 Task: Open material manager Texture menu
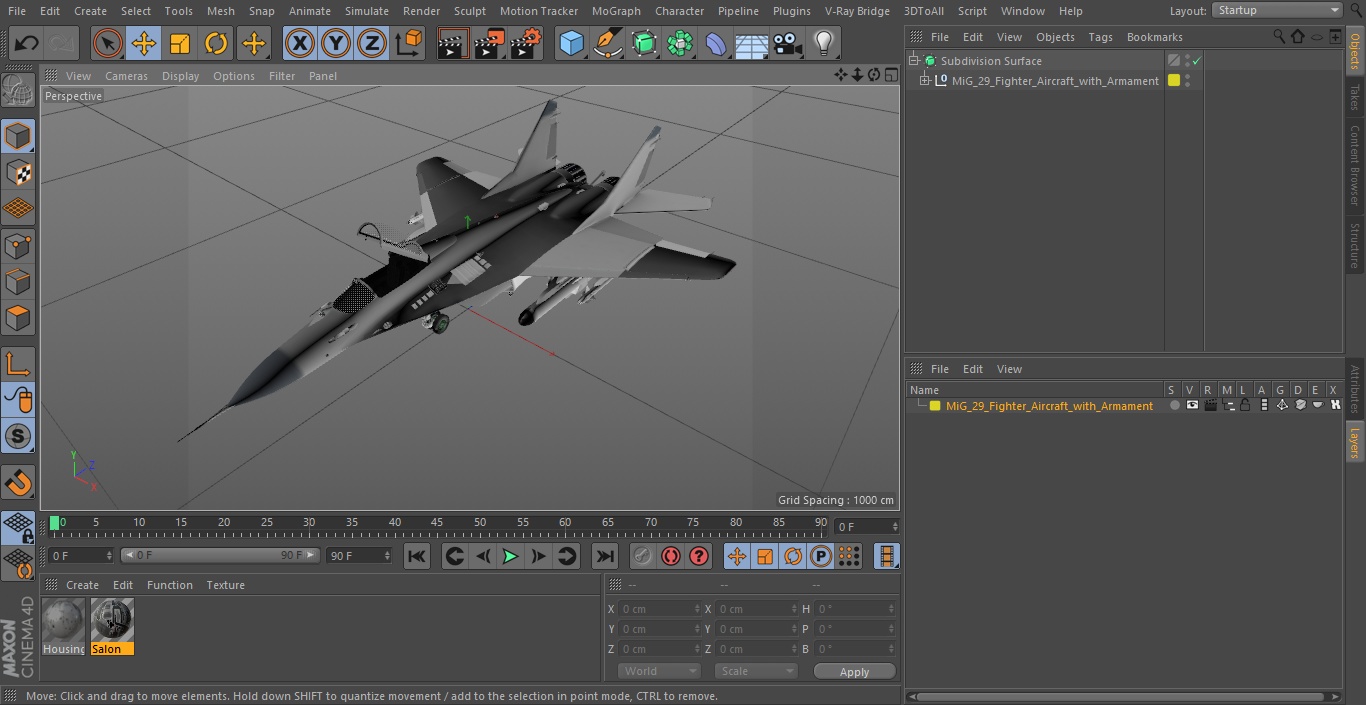[x=225, y=585]
